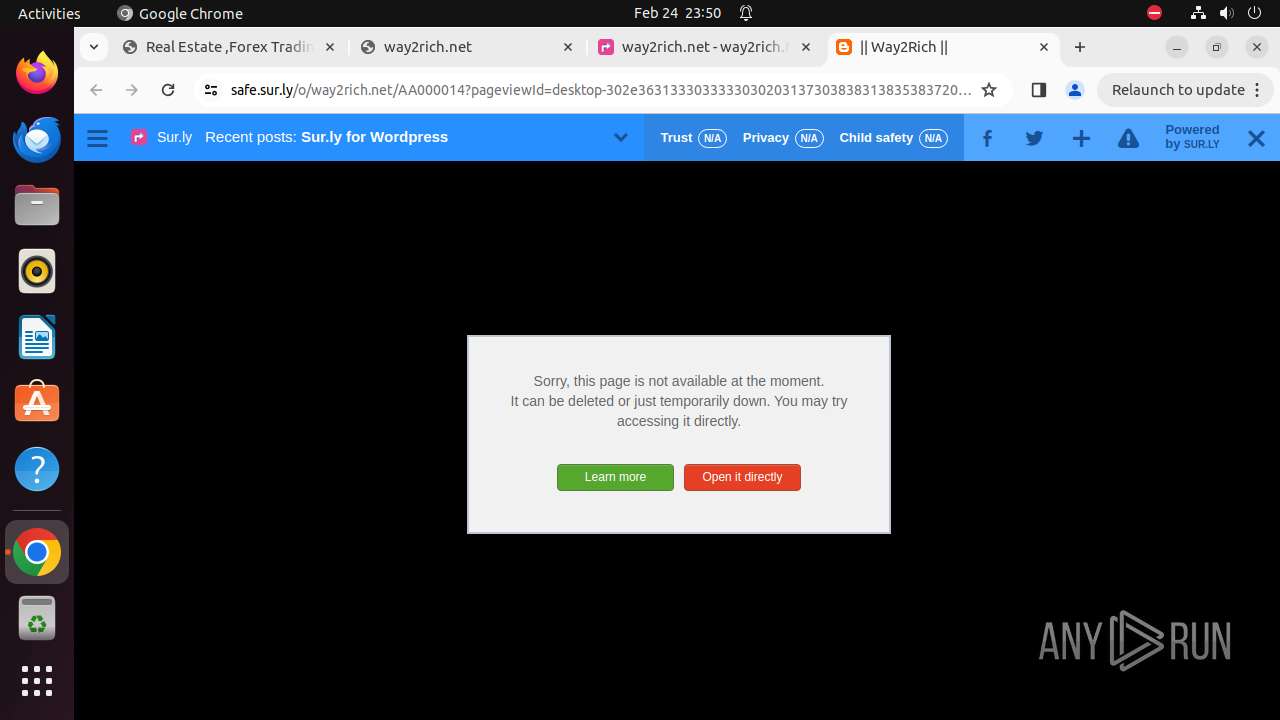
Task: Open Ubuntu Software store icon
Action: [37, 402]
